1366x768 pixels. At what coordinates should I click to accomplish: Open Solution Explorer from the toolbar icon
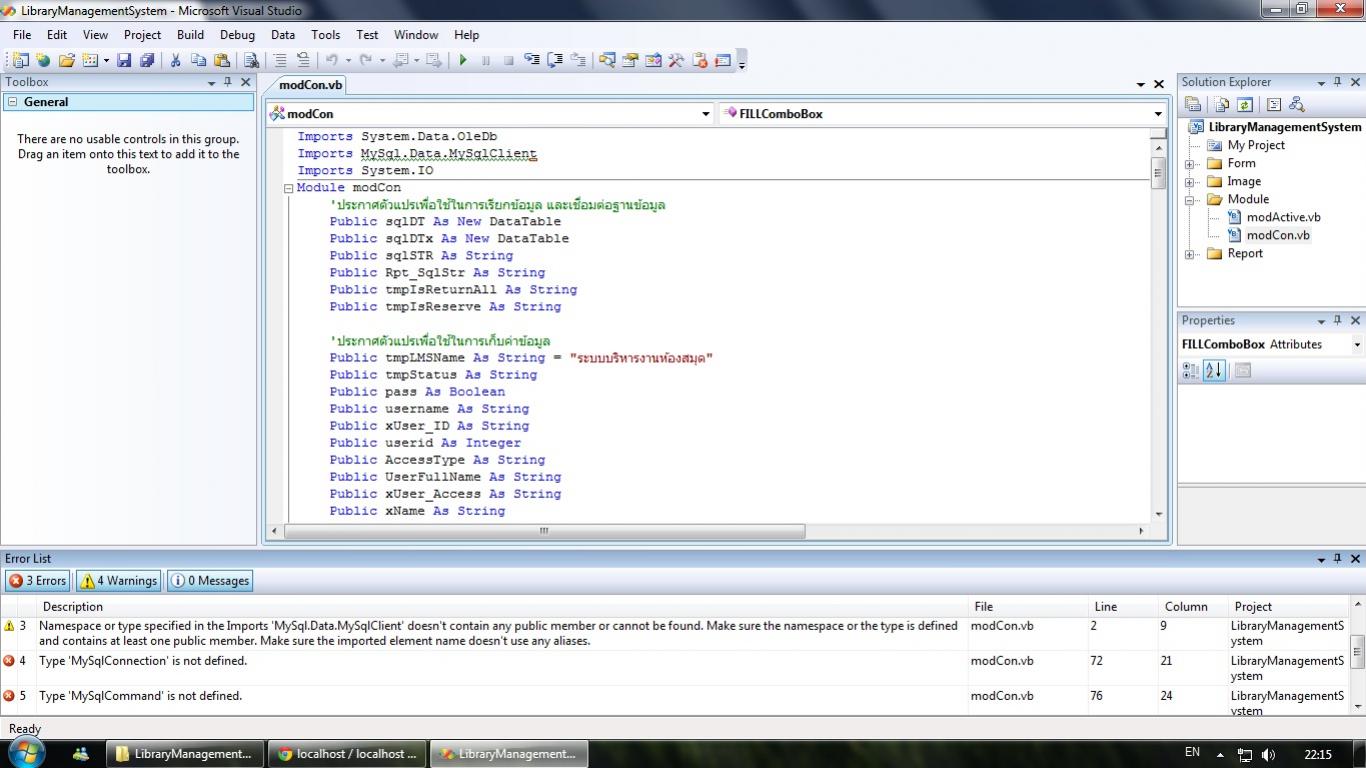(607, 60)
